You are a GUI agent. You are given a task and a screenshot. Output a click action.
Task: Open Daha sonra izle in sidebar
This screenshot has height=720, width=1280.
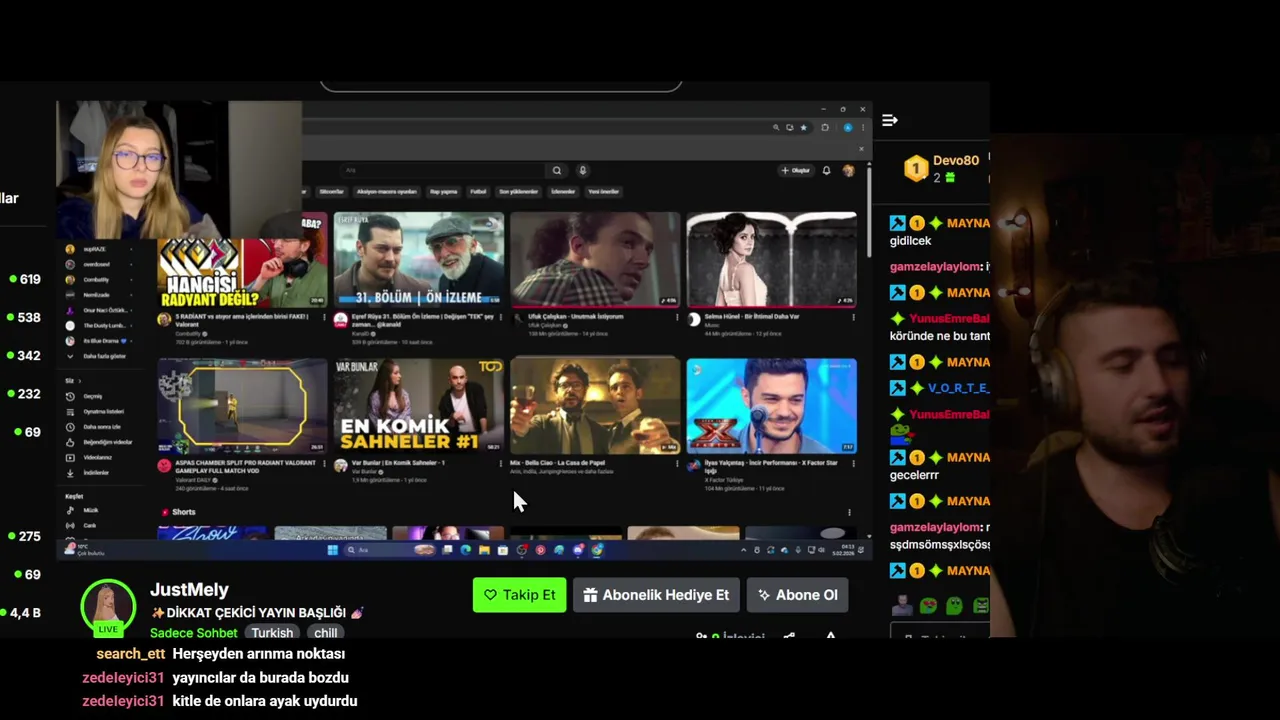93,427
